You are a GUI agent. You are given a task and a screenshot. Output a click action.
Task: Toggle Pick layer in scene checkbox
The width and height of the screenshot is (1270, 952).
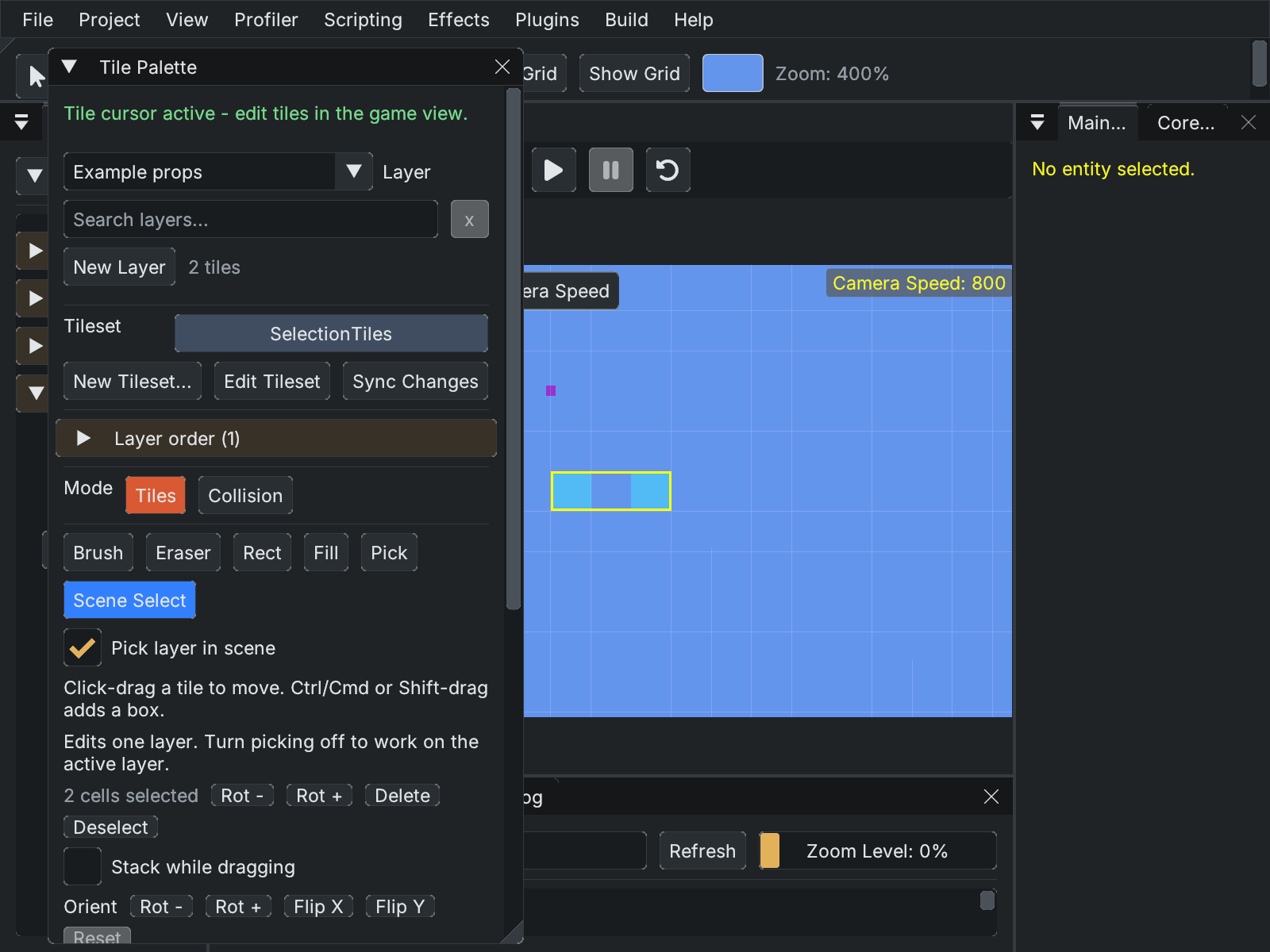(83, 647)
